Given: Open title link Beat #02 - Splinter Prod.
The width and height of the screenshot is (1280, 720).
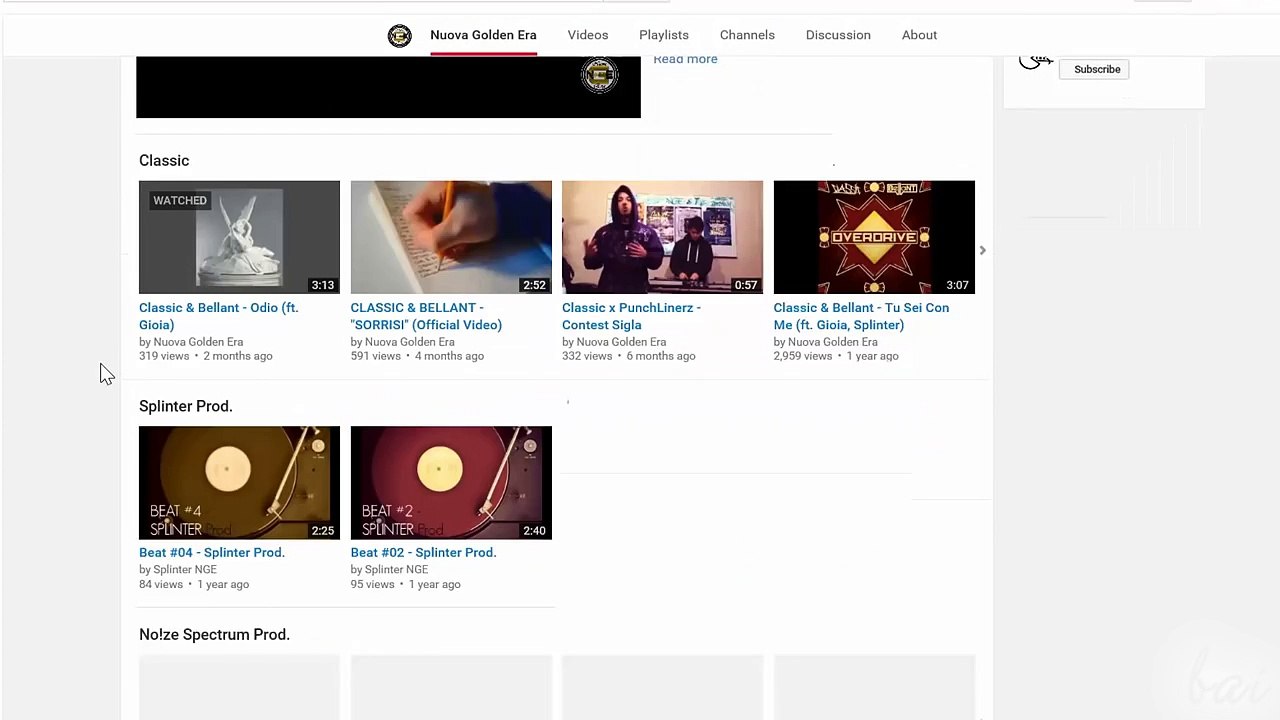Looking at the screenshot, I should [x=423, y=552].
